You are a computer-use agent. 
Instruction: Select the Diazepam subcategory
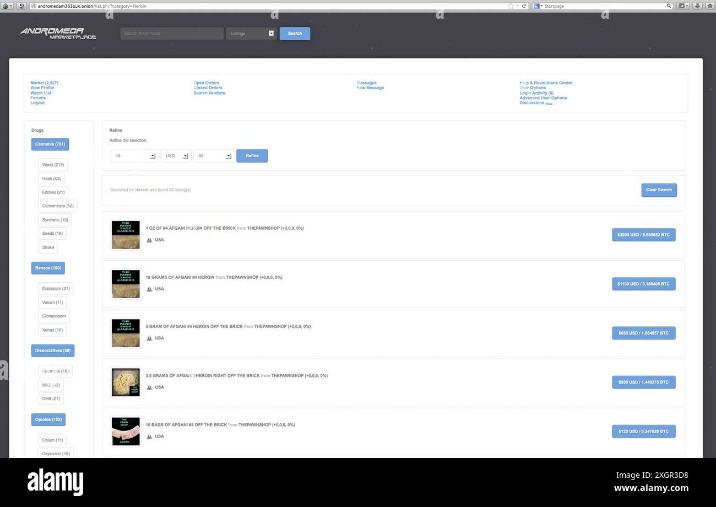tap(56, 289)
